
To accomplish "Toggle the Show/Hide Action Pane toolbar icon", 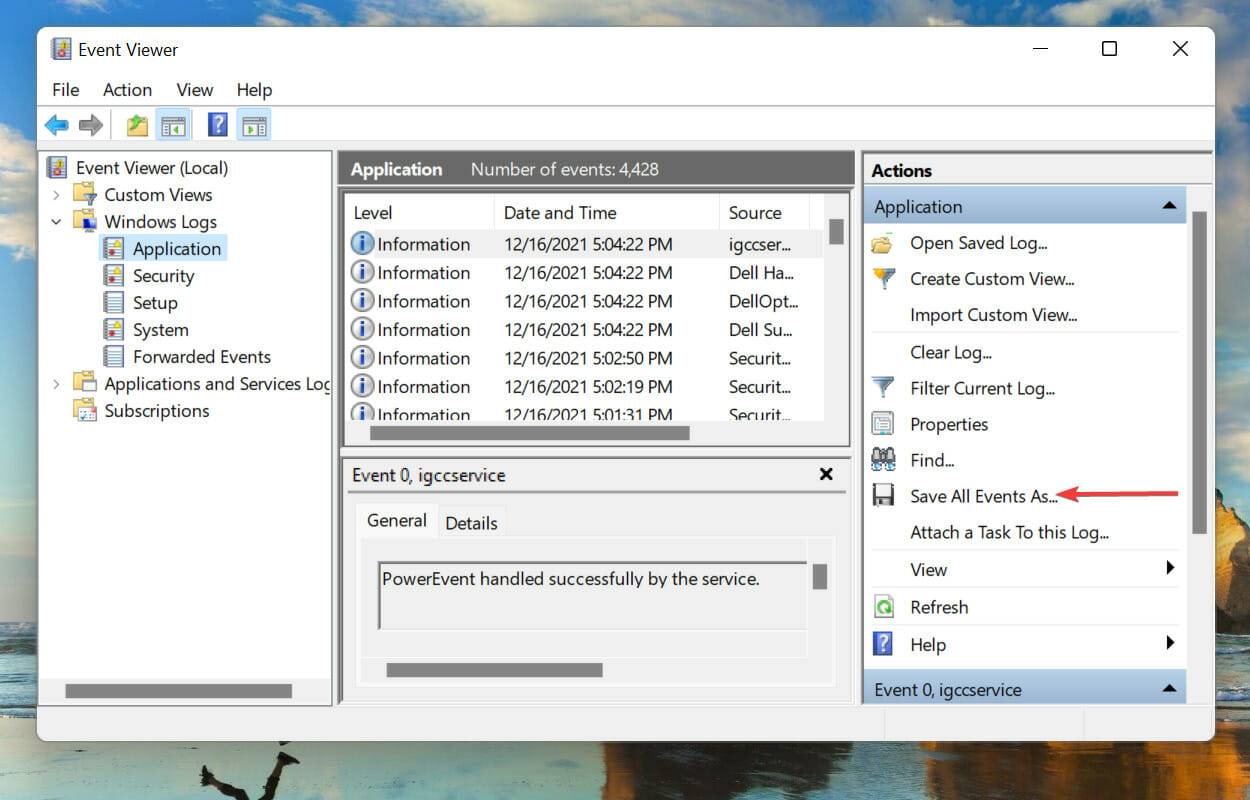I will [x=254, y=125].
